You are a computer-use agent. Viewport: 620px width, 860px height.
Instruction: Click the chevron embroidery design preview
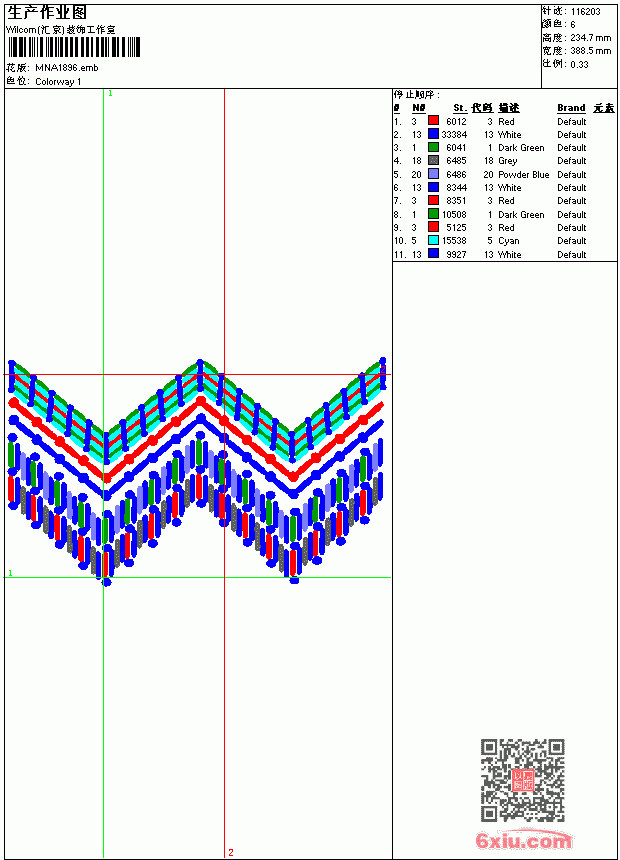198,472
